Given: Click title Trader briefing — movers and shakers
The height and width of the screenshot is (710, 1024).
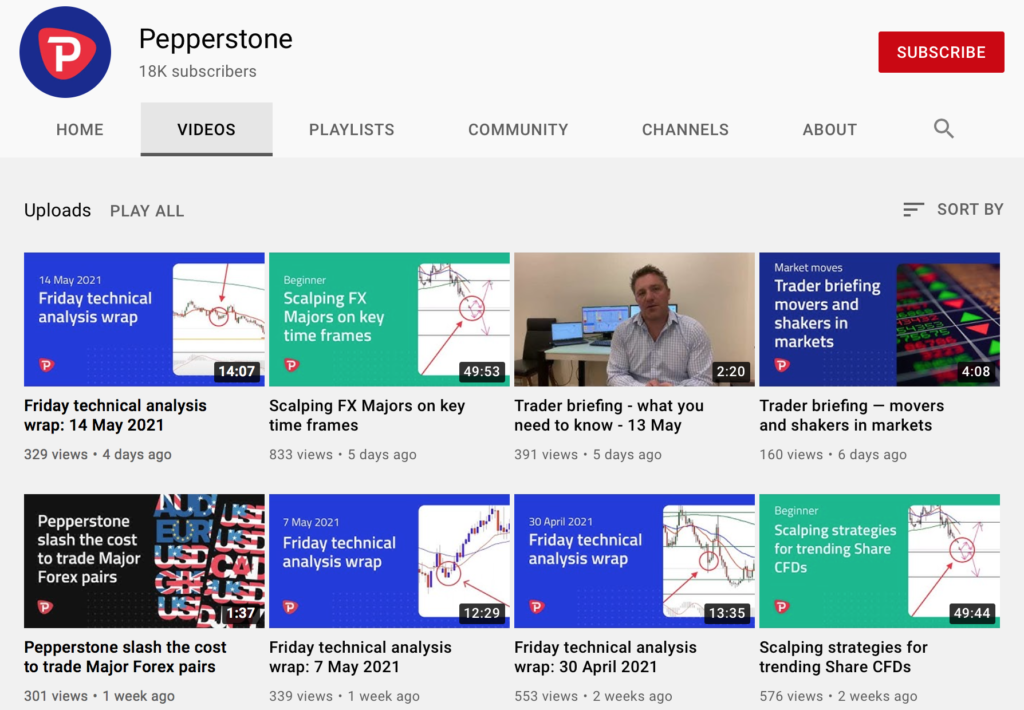Looking at the screenshot, I should (x=852, y=415).
